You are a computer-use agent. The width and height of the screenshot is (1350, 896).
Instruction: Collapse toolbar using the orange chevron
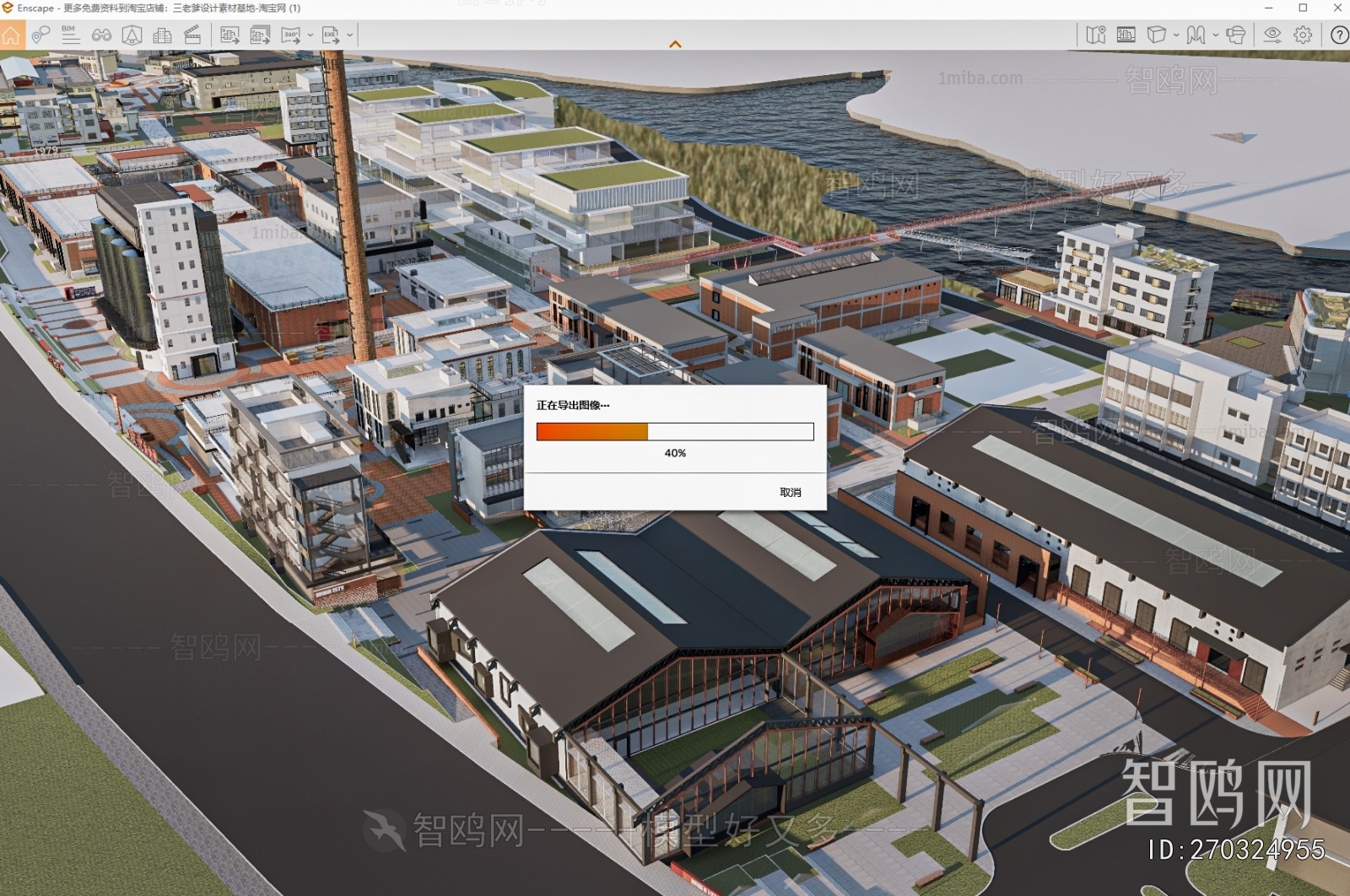click(x=675, y=44)
